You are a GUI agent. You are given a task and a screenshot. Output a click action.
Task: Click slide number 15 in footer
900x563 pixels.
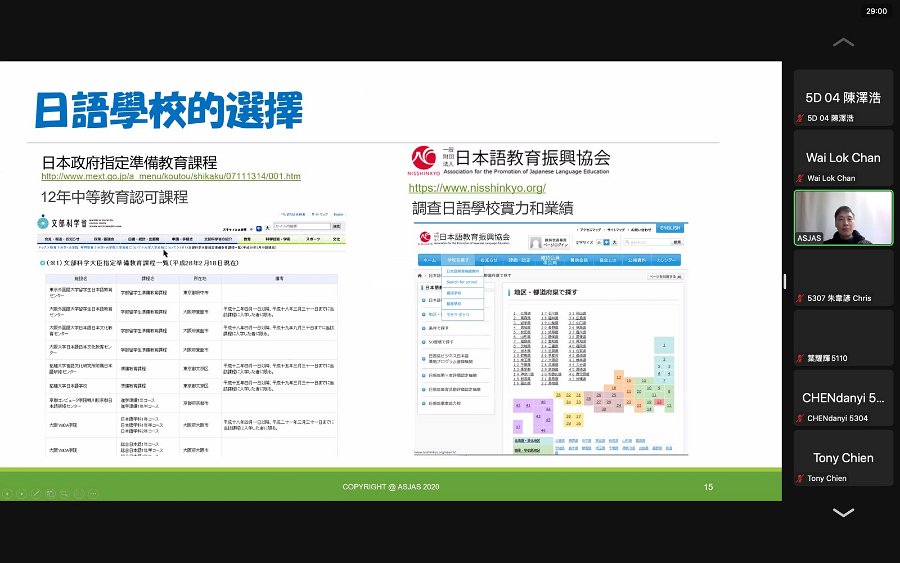point(708,487)
